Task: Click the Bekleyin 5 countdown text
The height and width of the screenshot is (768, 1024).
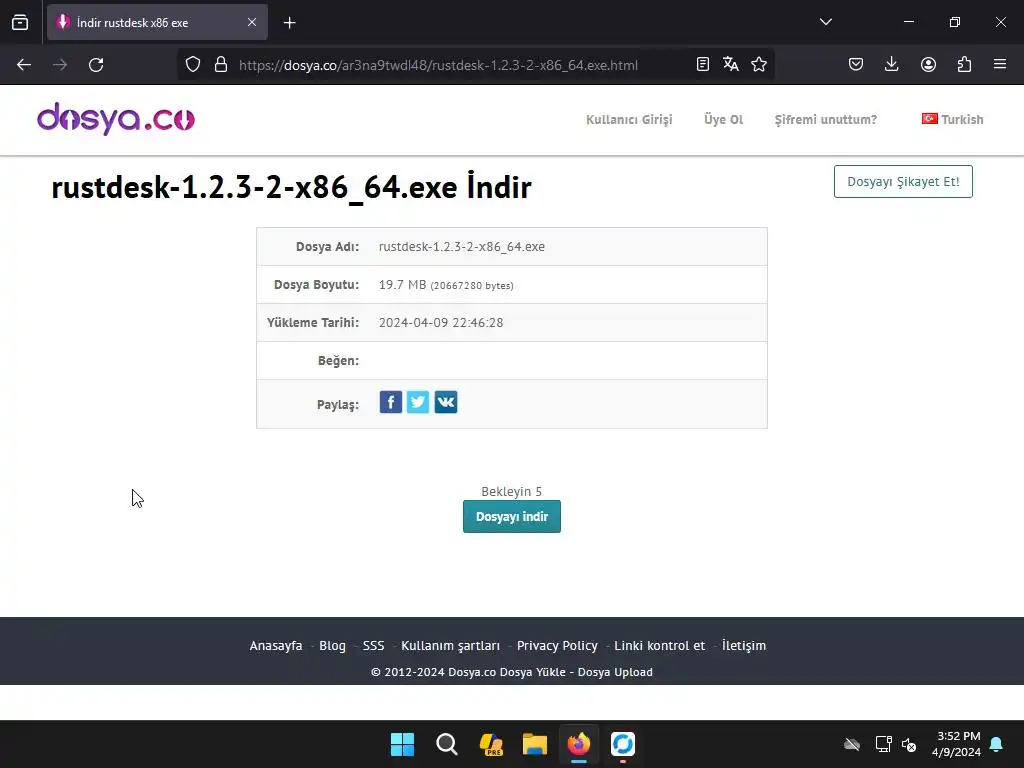Action: point(512,491)
